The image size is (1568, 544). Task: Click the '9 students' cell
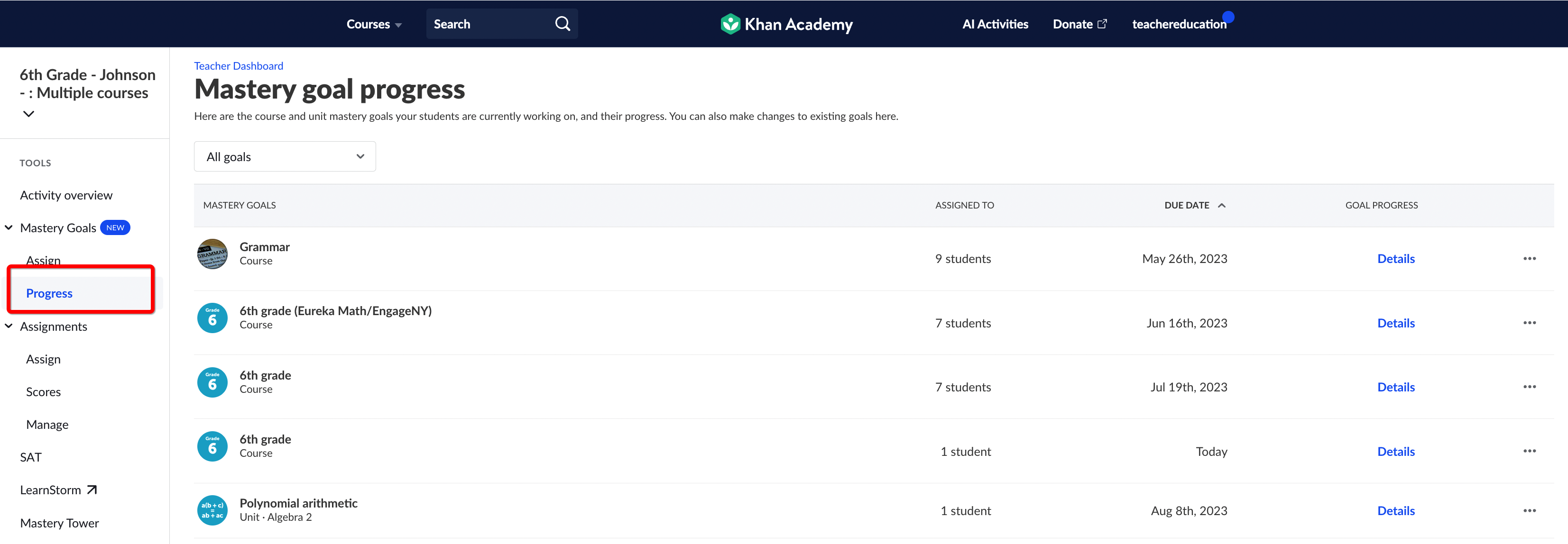coord(963,259)
